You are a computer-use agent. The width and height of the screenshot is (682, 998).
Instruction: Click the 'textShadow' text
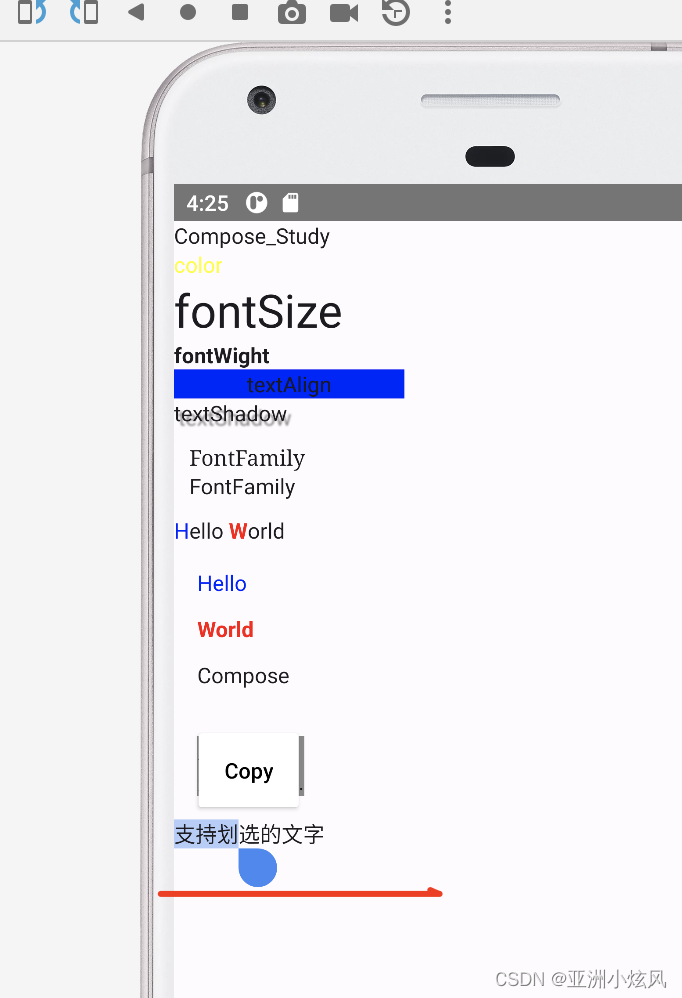[232, 414]
